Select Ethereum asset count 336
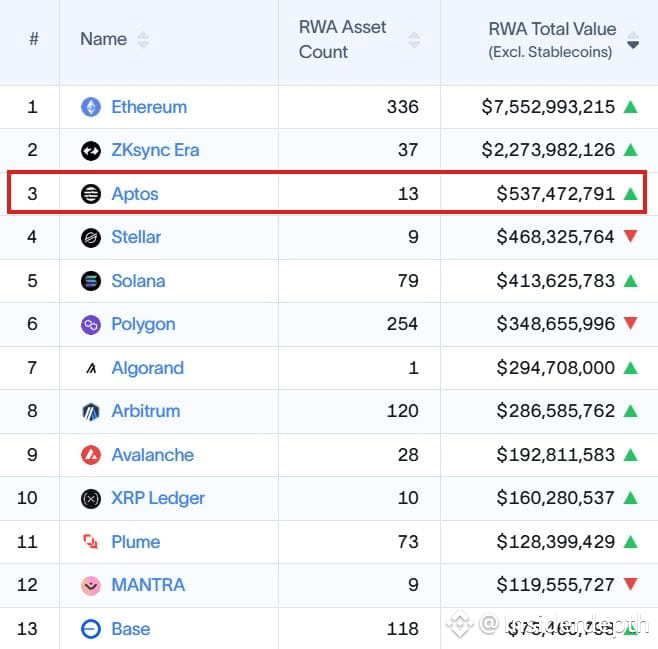658x649 pixels. coord(402,107)
